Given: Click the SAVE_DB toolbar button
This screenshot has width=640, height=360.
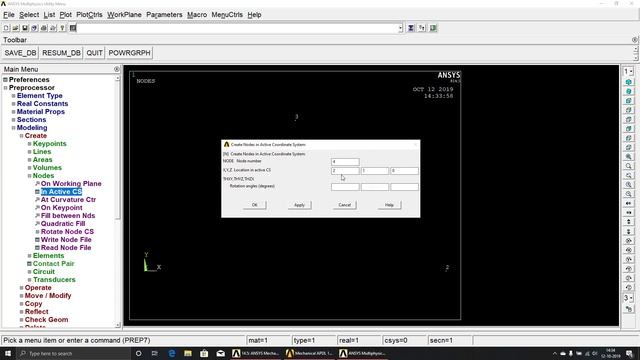Looking at the screenshot, I should point(20,53).
